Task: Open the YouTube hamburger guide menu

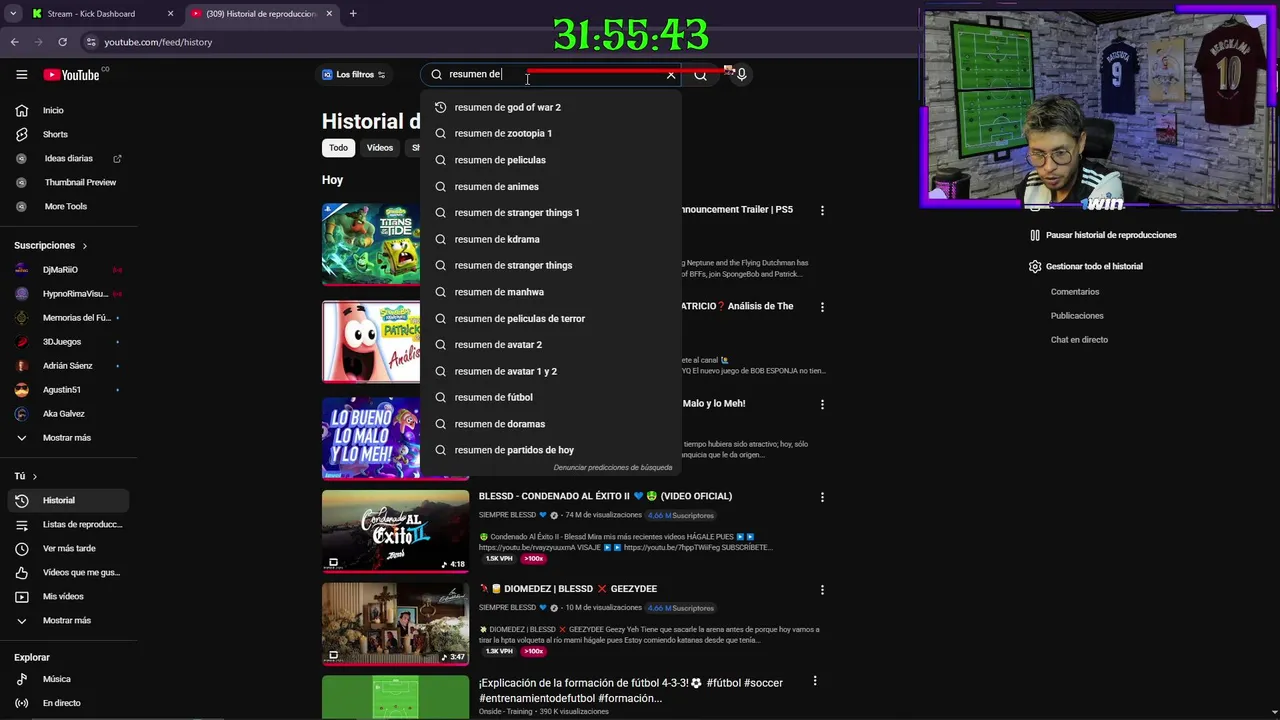Action: (21, 74)
